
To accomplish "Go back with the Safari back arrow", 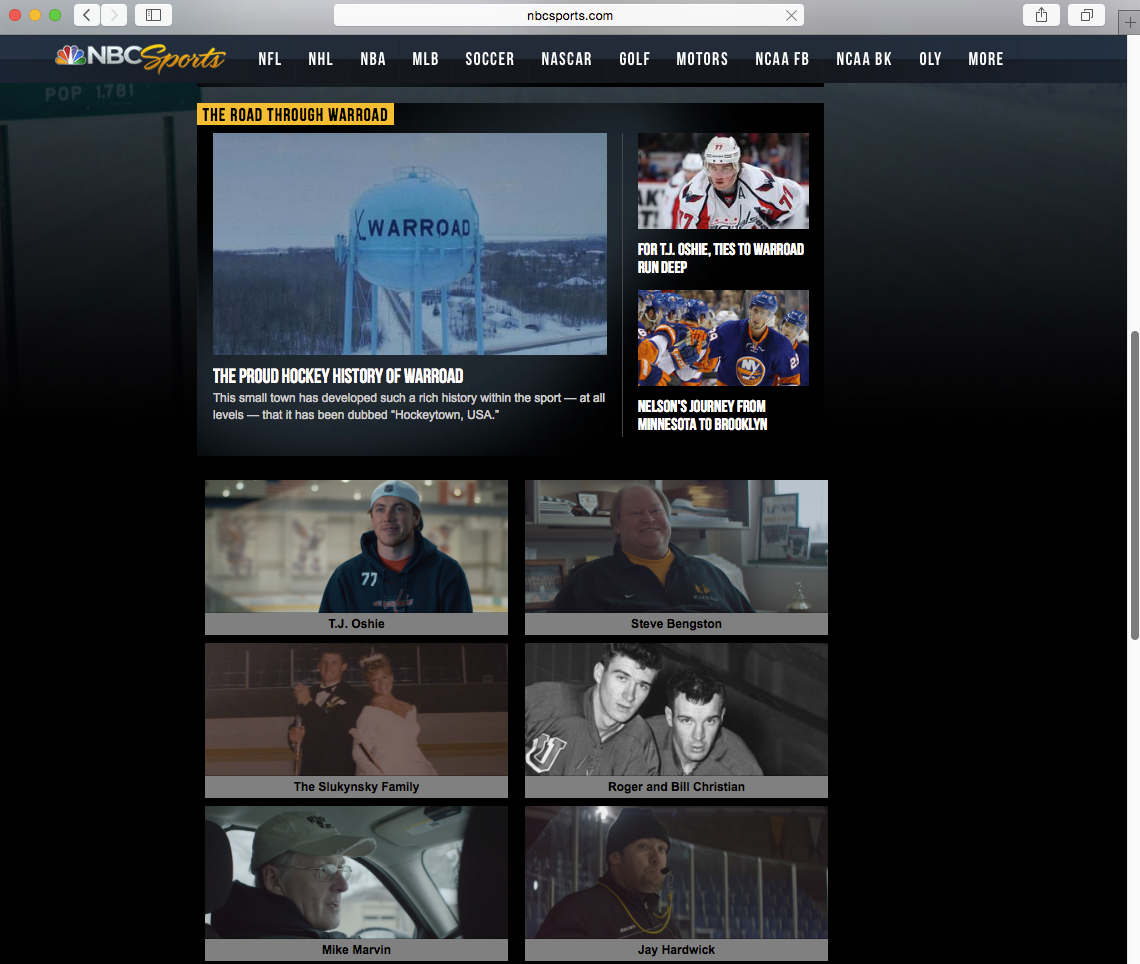I will click(87, 15).
